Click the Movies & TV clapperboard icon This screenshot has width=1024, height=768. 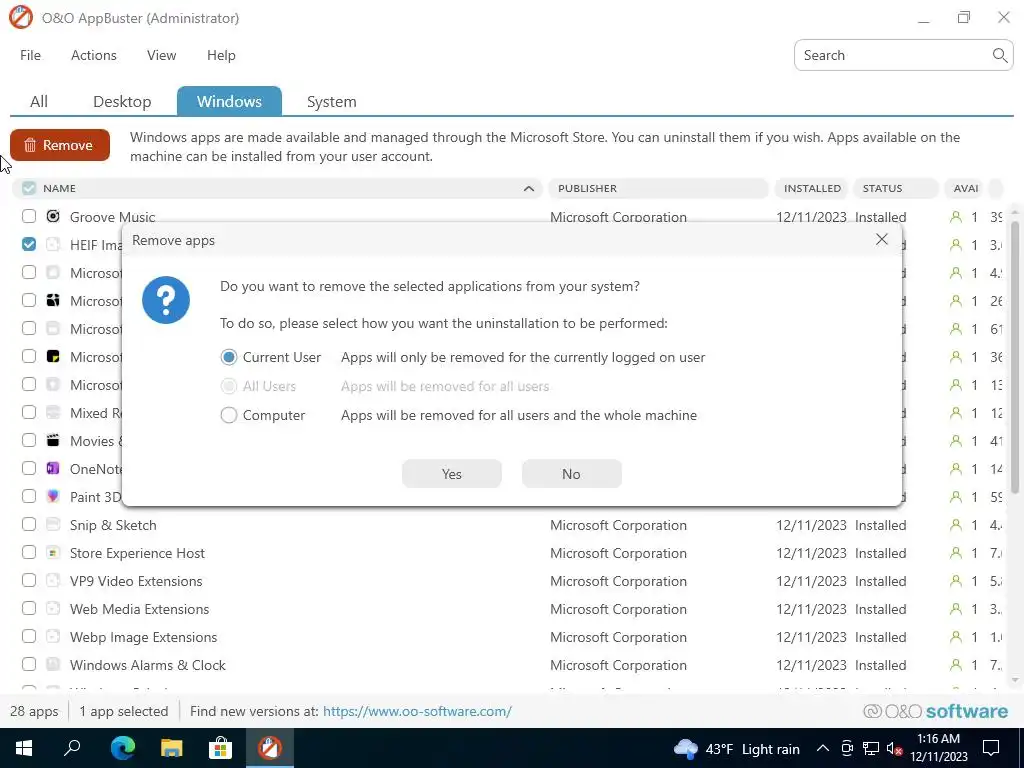(54, 440)
